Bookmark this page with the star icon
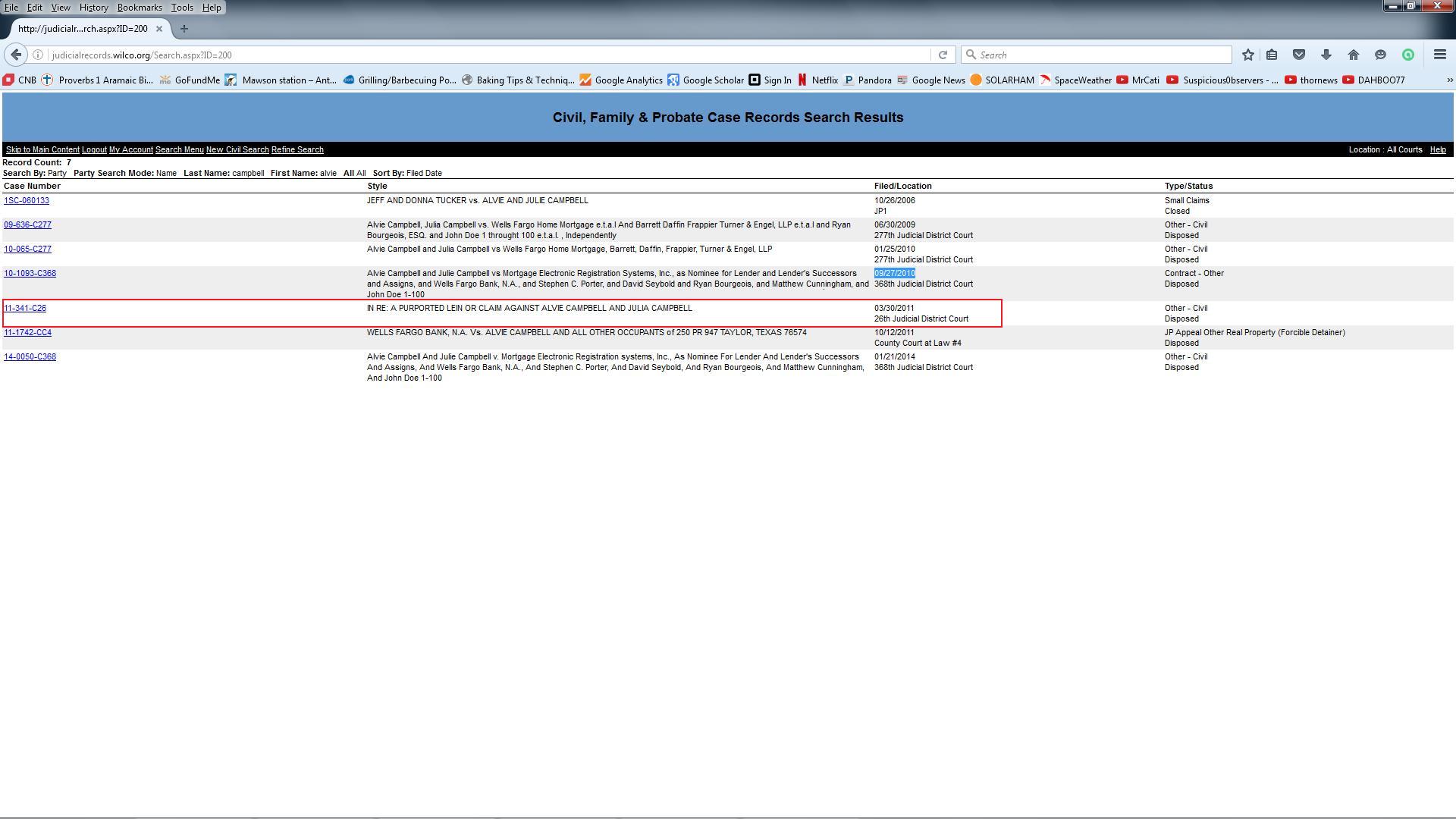The height and width of the screenshot is (819, 1456). tap(1248, 55)
